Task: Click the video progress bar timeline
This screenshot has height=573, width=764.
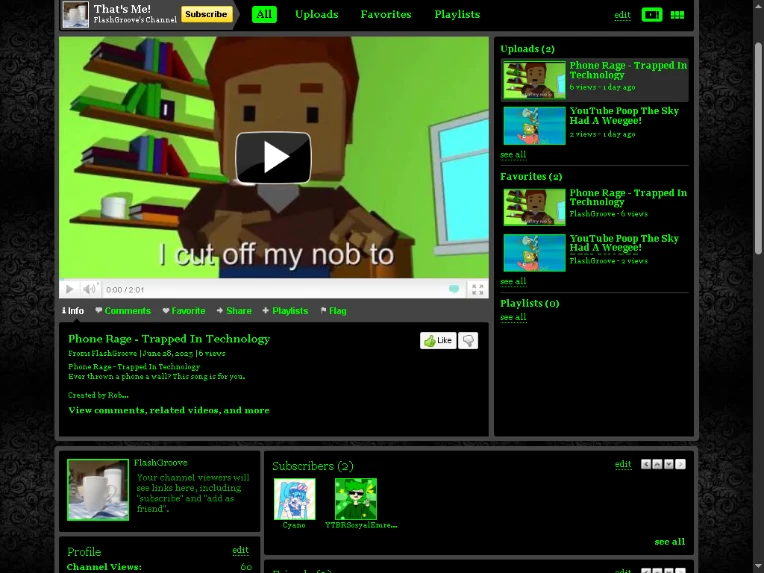Action: coord(274,281)
